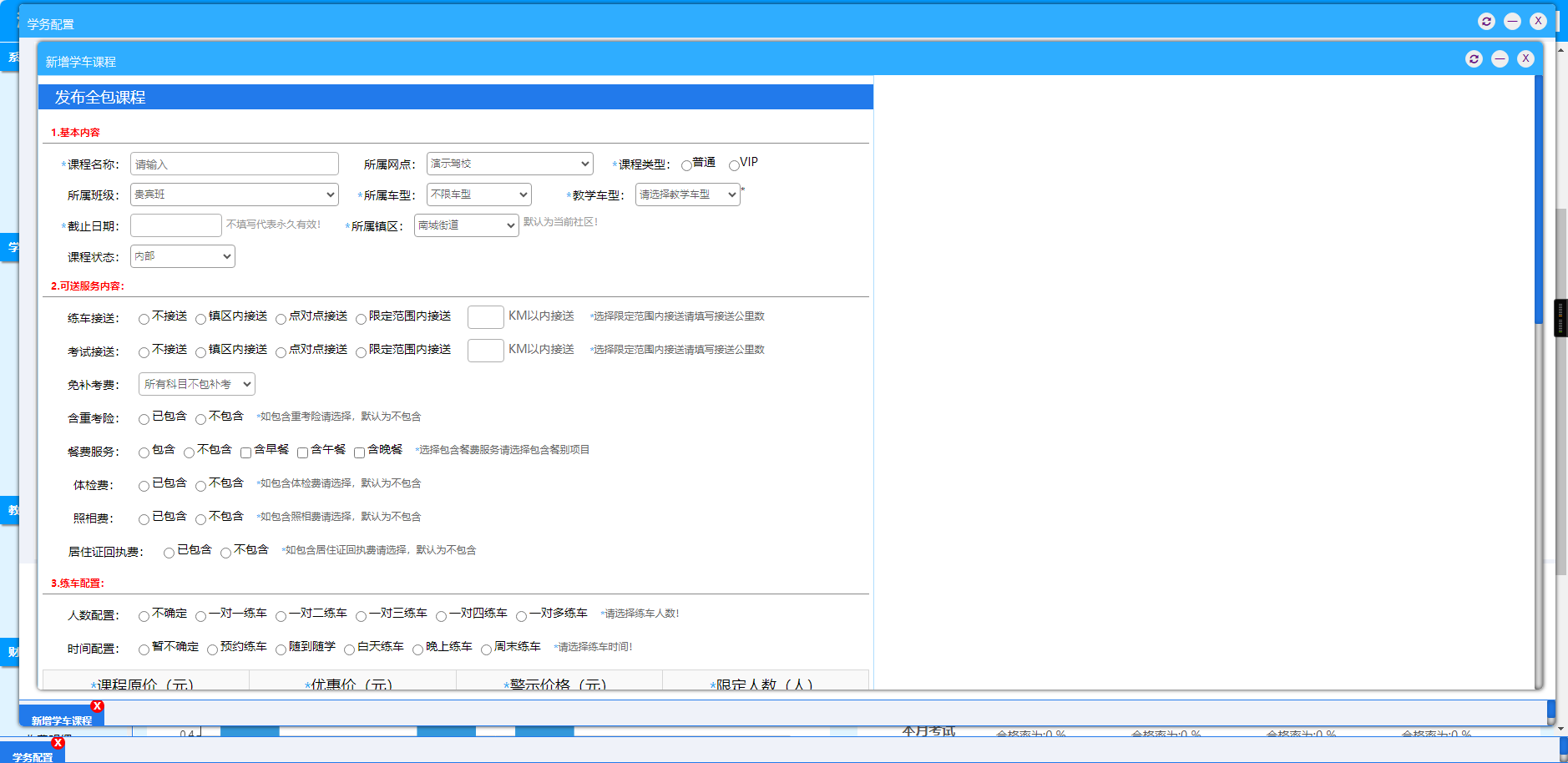Enable the 含早餐 meal option

245,452
